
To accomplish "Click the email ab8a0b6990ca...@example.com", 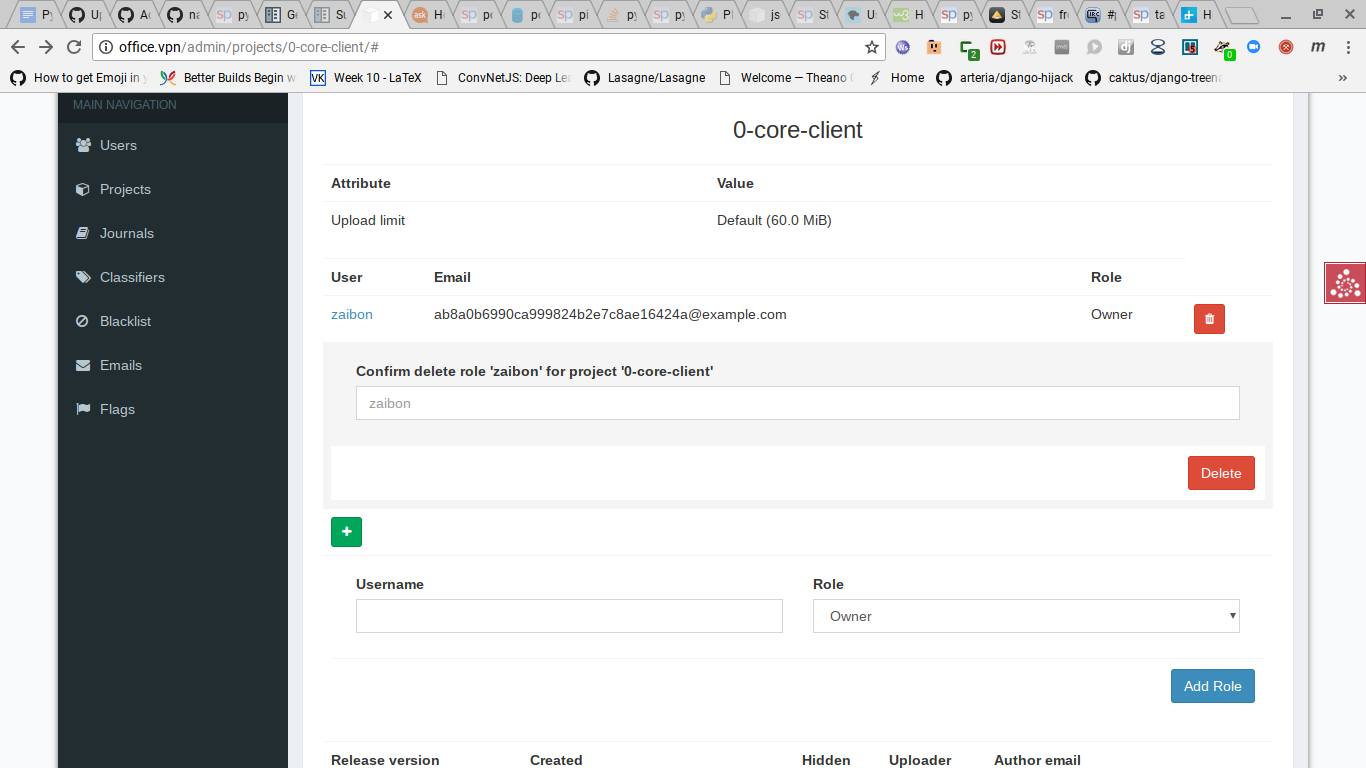I will (610, 314).
